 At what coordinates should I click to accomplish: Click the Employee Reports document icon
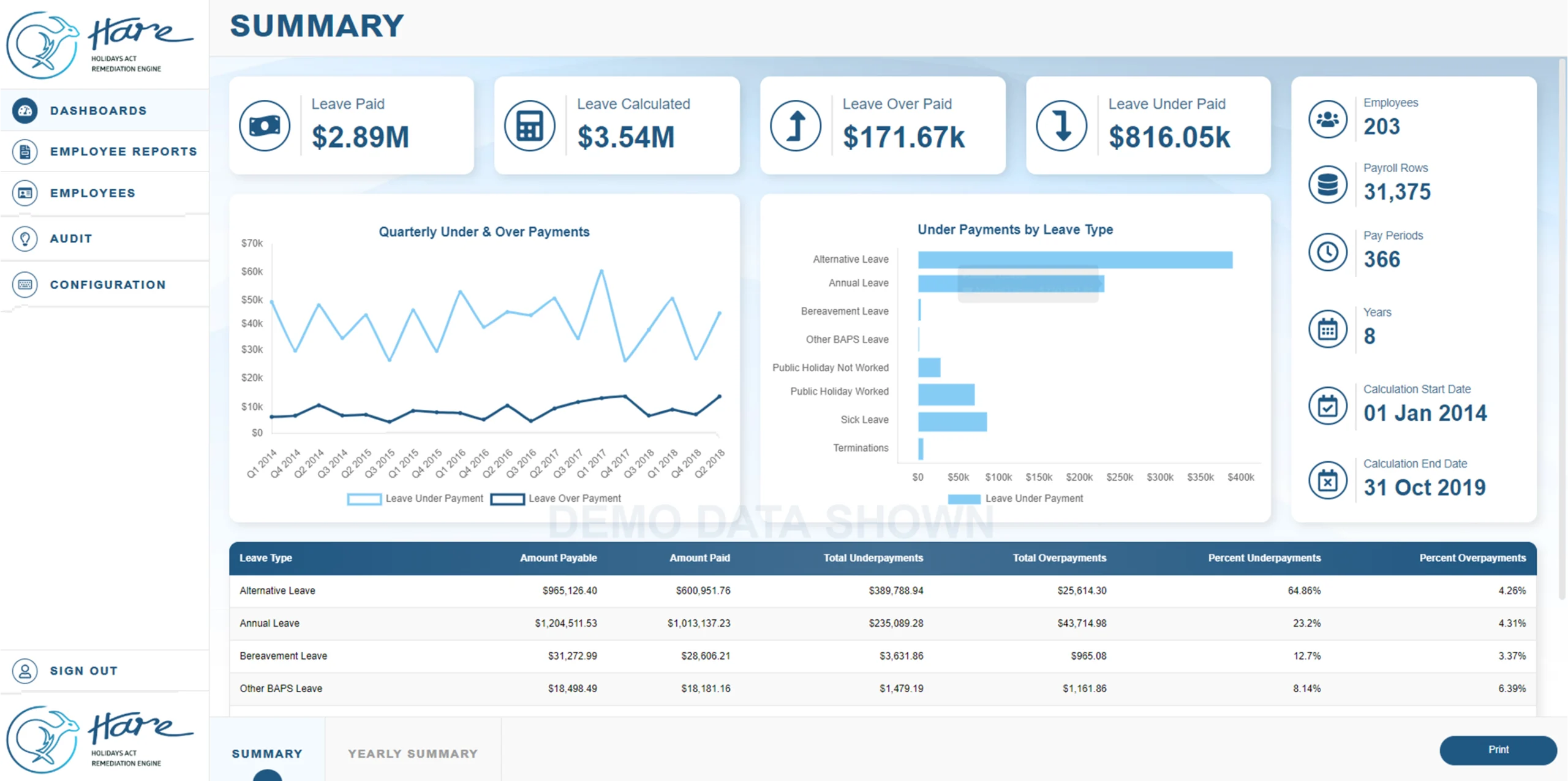25,151
